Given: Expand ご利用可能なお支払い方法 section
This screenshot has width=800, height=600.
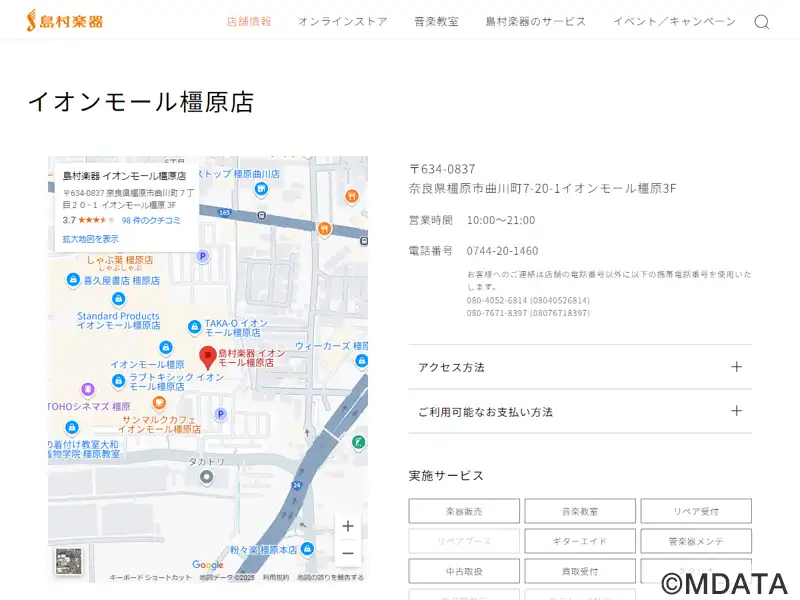Looking at the screenshot, I should pos(580,411).
